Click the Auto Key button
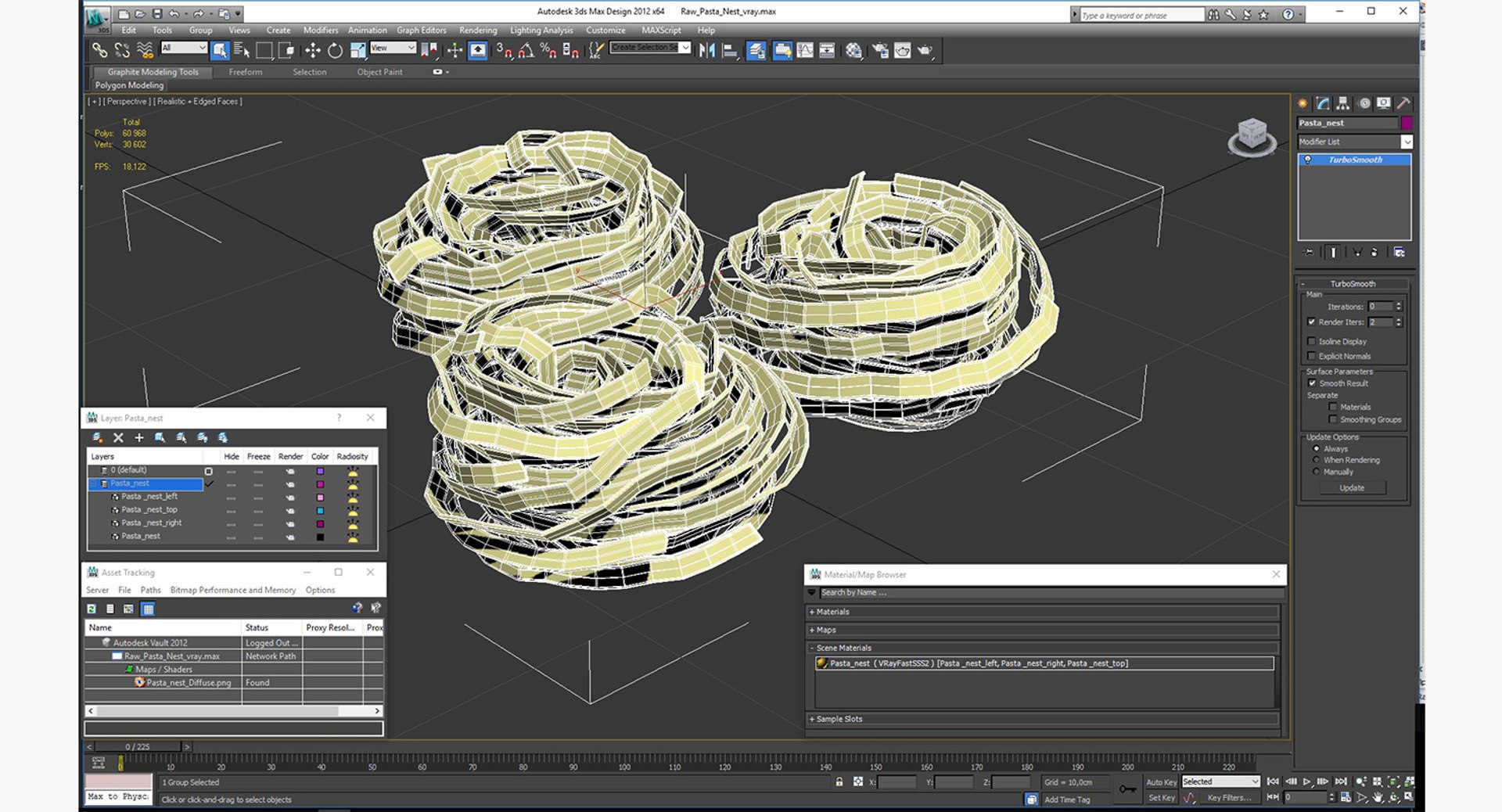This screenshot has width=1502, height=812. coord(1161,782)
